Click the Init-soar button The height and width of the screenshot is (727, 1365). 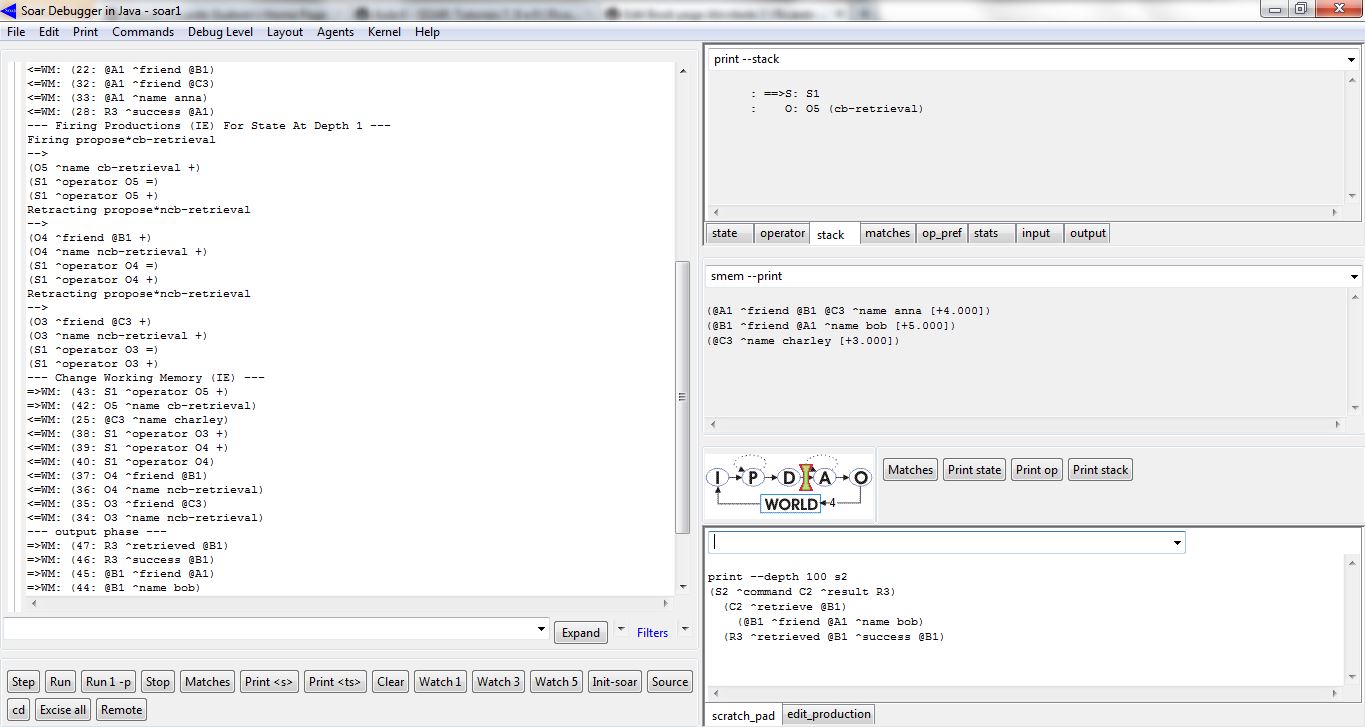click(614, 682)
